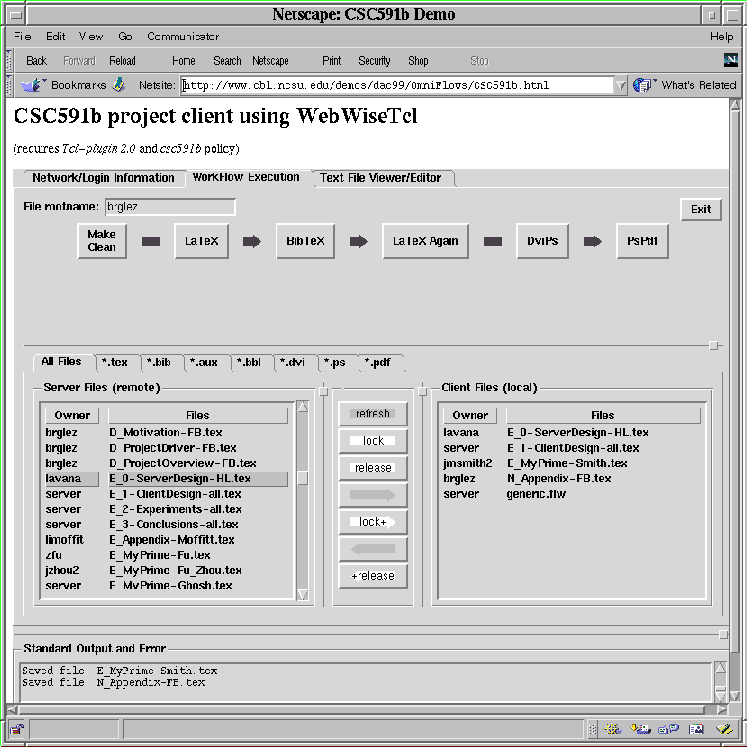Open the URL history dropdown arrow
747x747 pixels.
point(621,86)
